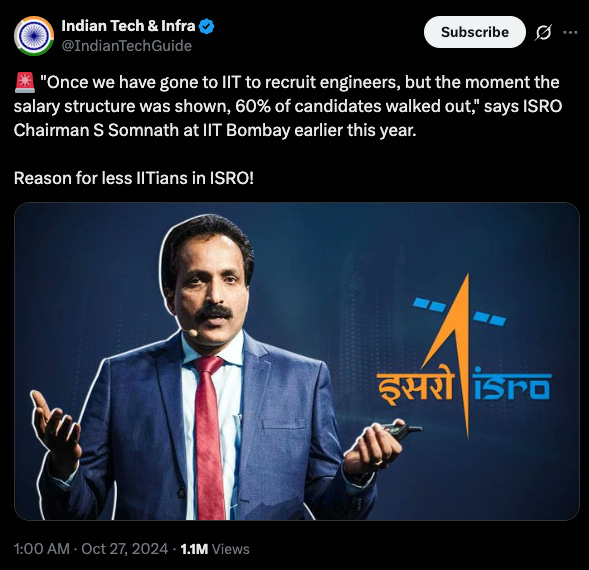Image resolution: width=589 pixels, height=570 pixels.
Task: Open the 1:00 AM post timestamp
Action: [x=41, y=549]
